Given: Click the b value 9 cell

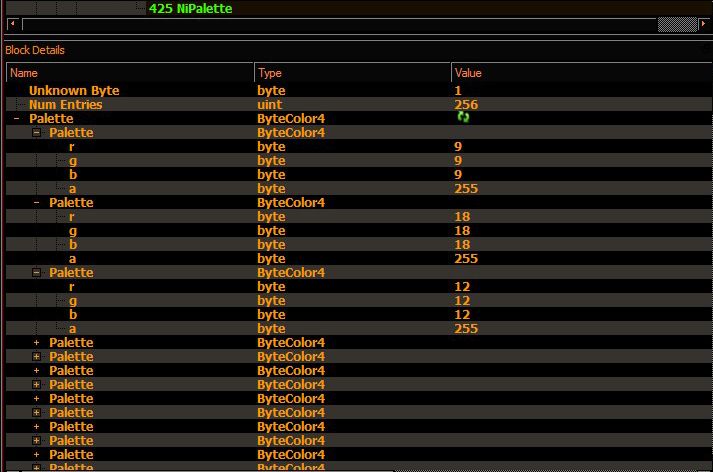Looking at the screenshot, I should 458,175.
